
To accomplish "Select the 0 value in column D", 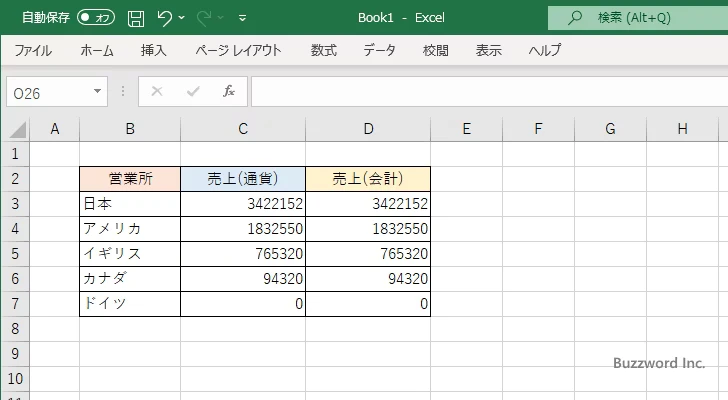I will pyautogui.click(x=368, y=304).
